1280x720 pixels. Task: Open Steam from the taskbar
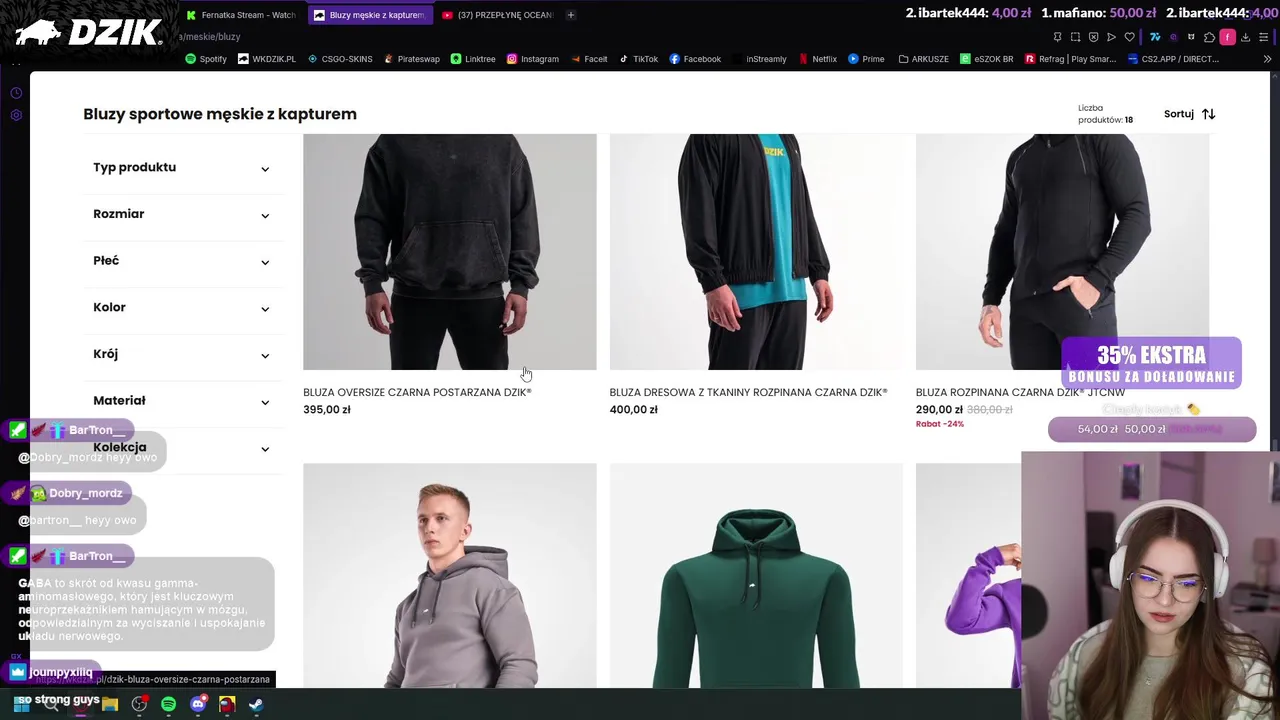(x=256, y=704)
